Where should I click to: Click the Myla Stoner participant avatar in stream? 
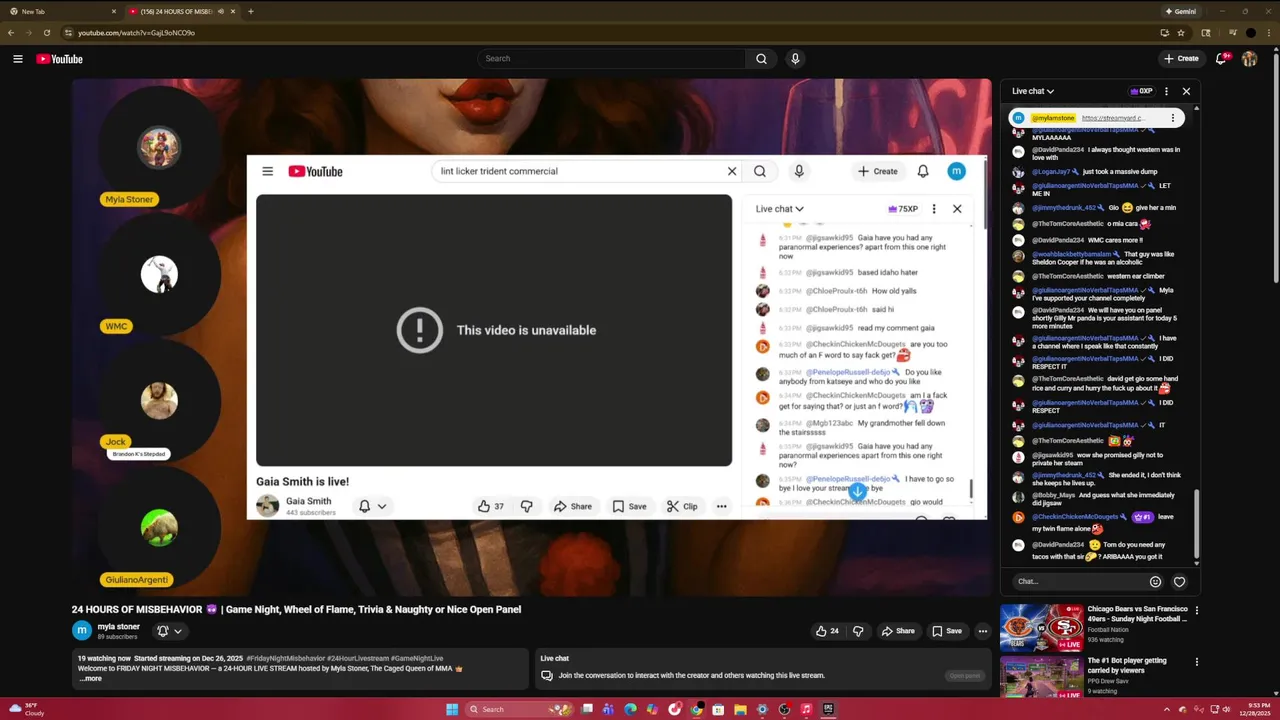point(158,148)
